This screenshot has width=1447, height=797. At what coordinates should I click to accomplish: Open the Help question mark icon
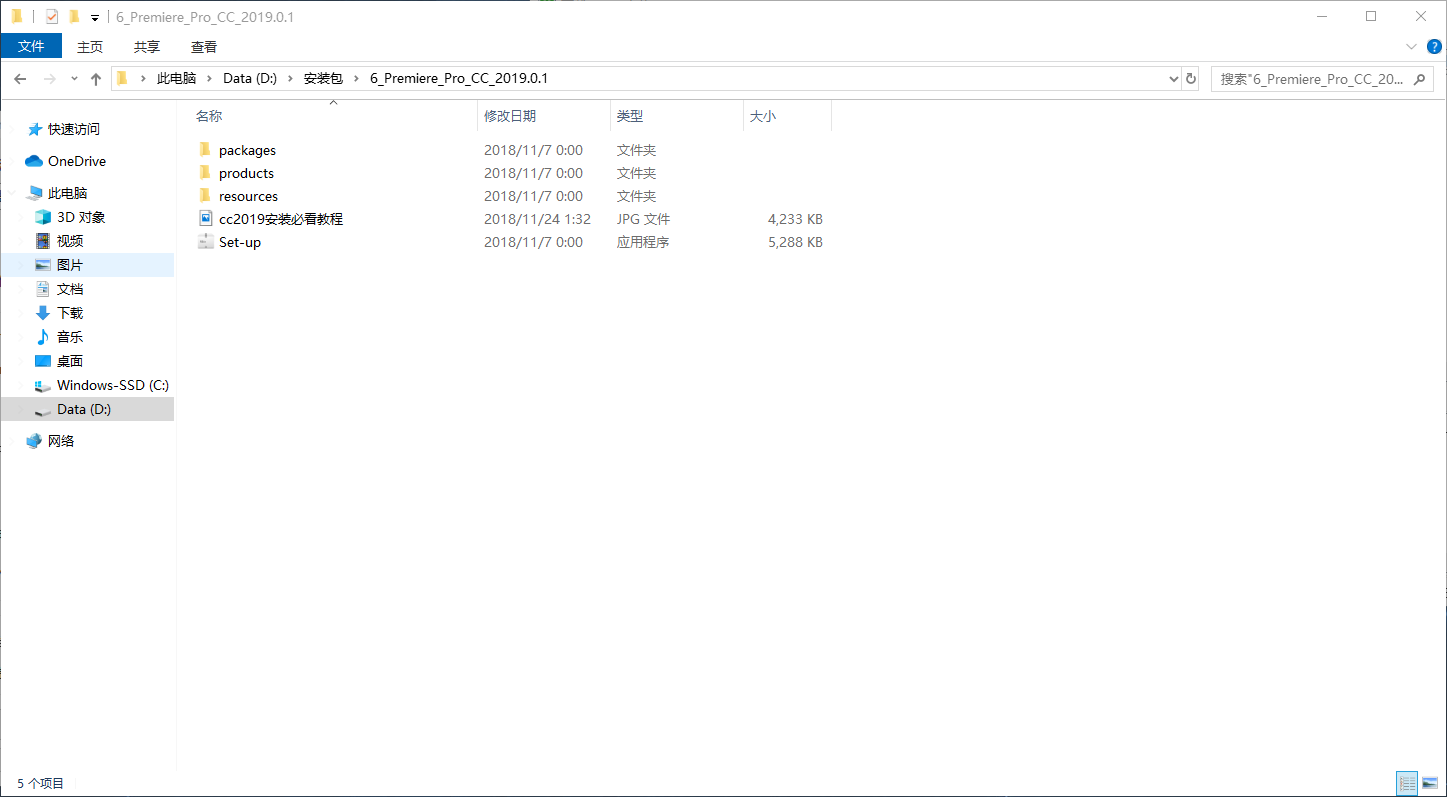point(1433,46)
